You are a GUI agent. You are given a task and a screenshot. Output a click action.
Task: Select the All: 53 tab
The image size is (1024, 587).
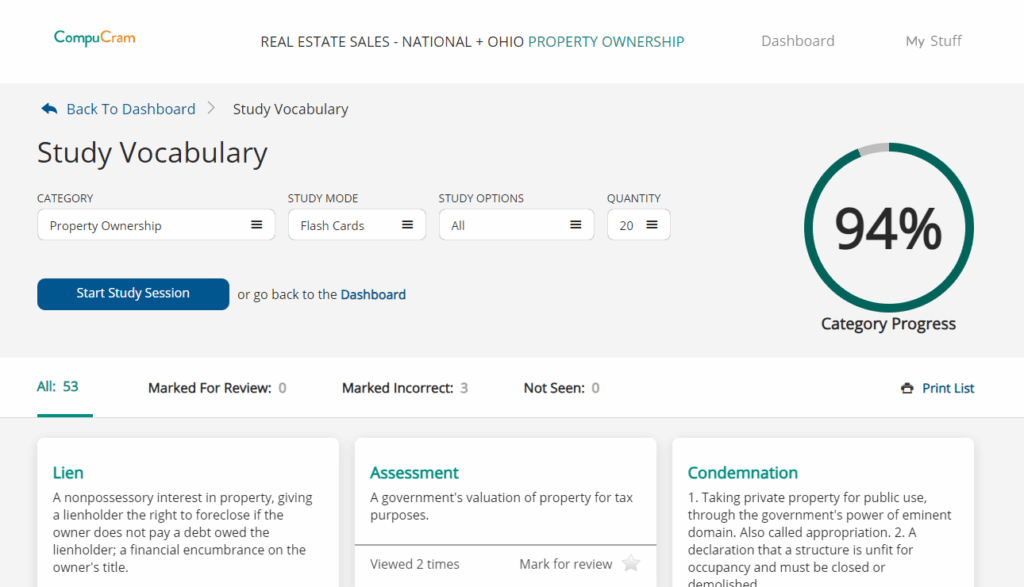(x=58, y=387)
